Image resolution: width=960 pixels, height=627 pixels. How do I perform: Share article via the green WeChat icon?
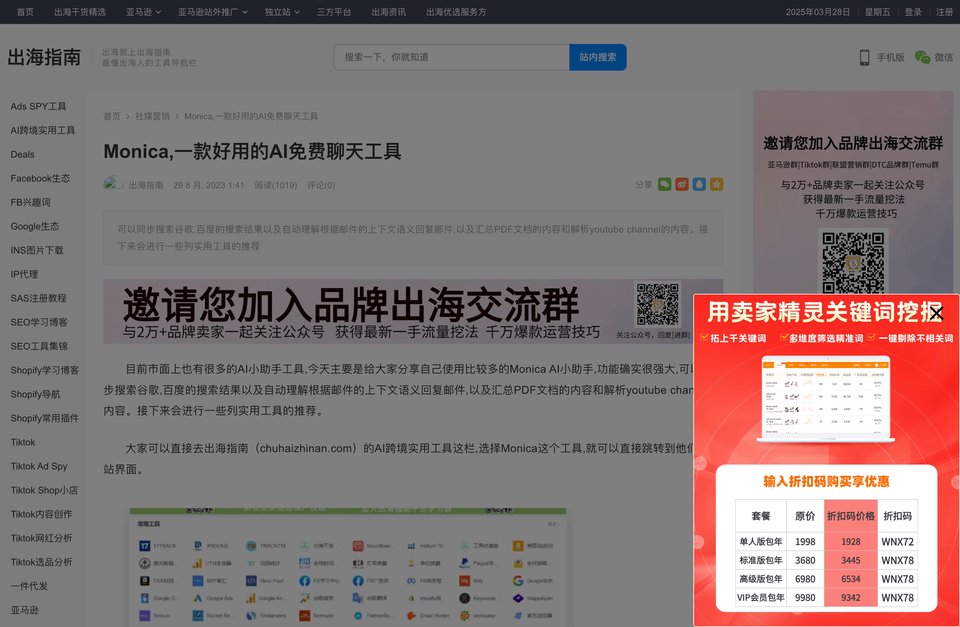tap(664, 184)
